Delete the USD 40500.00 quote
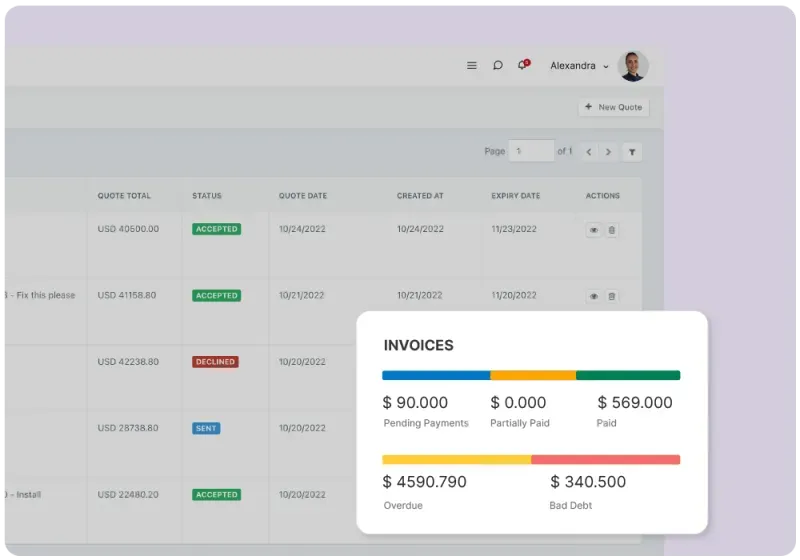Viewport: 800px width, 560px height. (612, 230)
